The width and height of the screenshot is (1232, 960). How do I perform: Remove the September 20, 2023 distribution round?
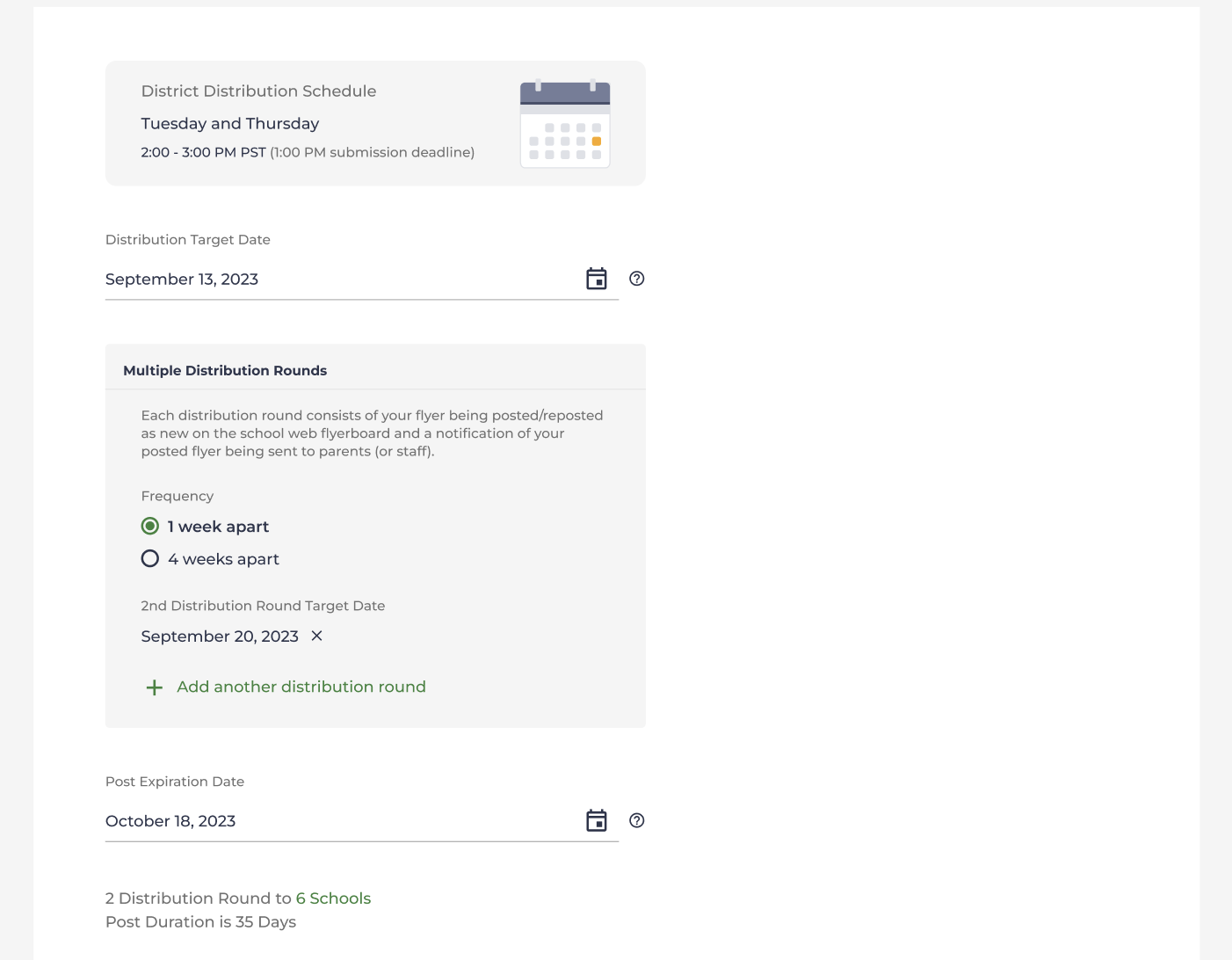(x=317, y=636)
